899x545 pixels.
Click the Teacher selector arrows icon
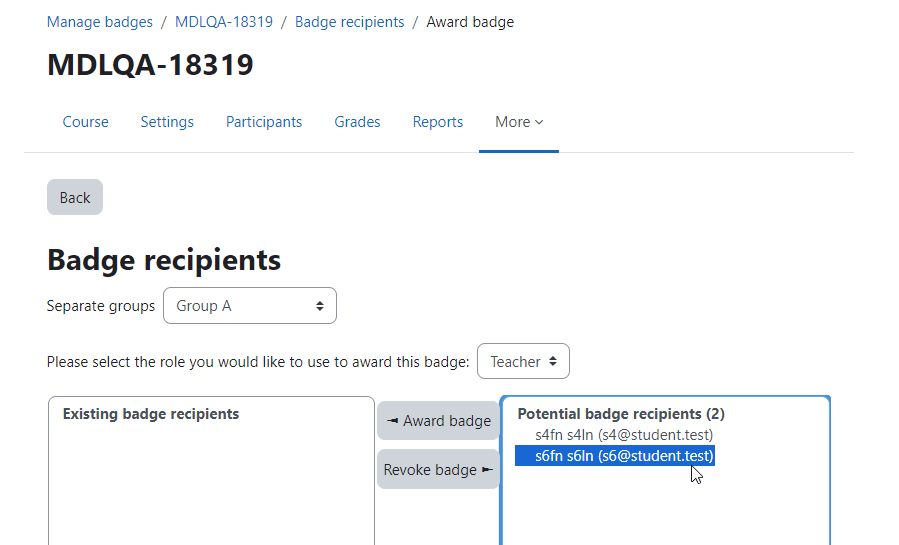tap(553, 361)
